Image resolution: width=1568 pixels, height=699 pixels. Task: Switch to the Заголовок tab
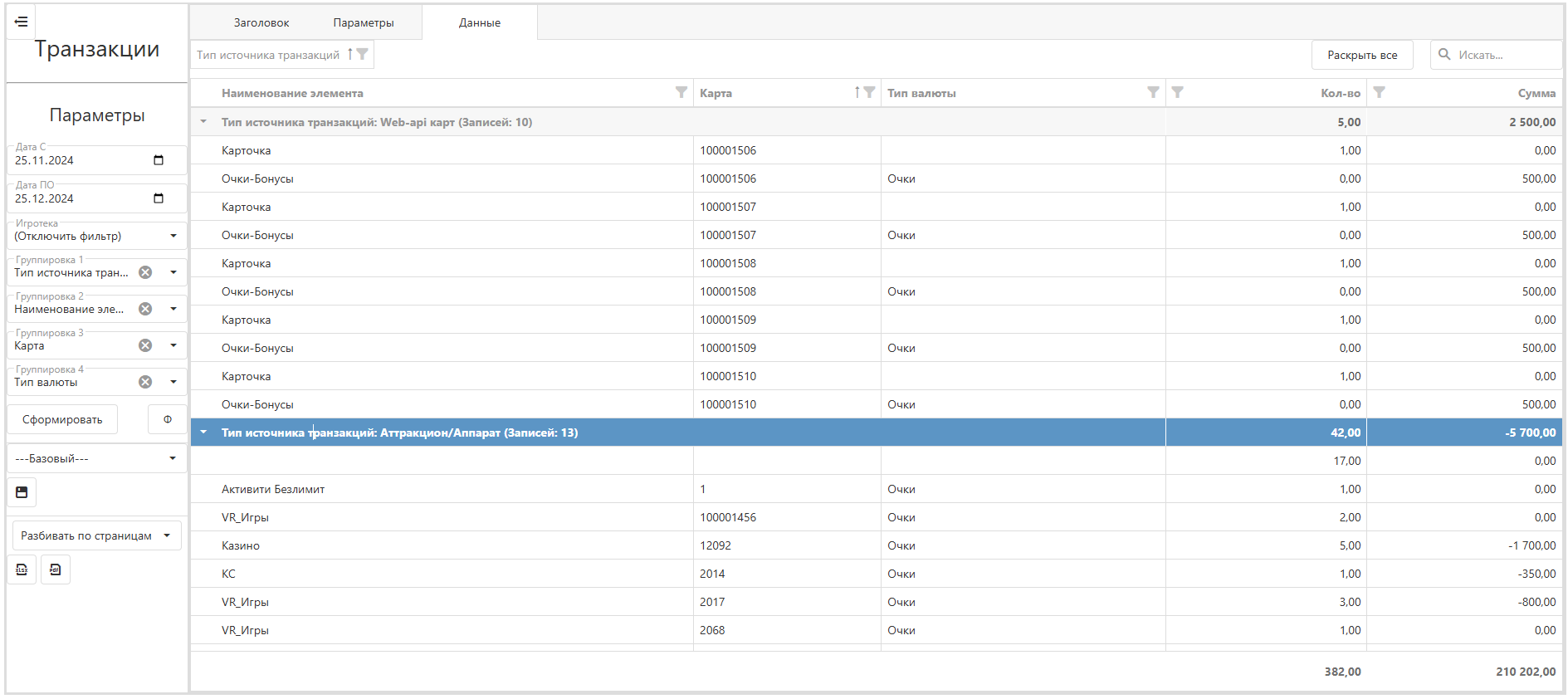[261, 22]
